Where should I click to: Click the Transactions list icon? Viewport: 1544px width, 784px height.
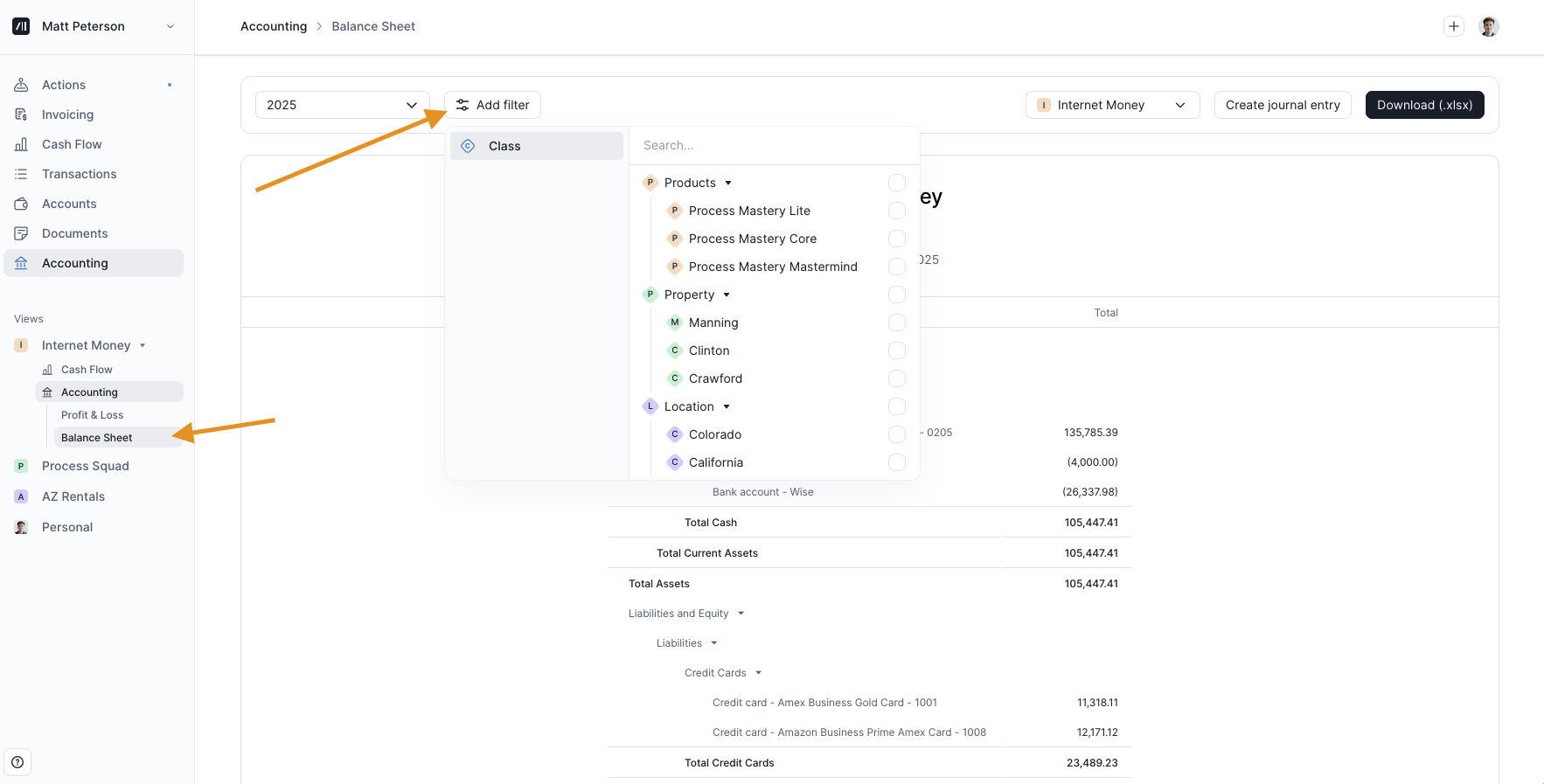point(21,174)
